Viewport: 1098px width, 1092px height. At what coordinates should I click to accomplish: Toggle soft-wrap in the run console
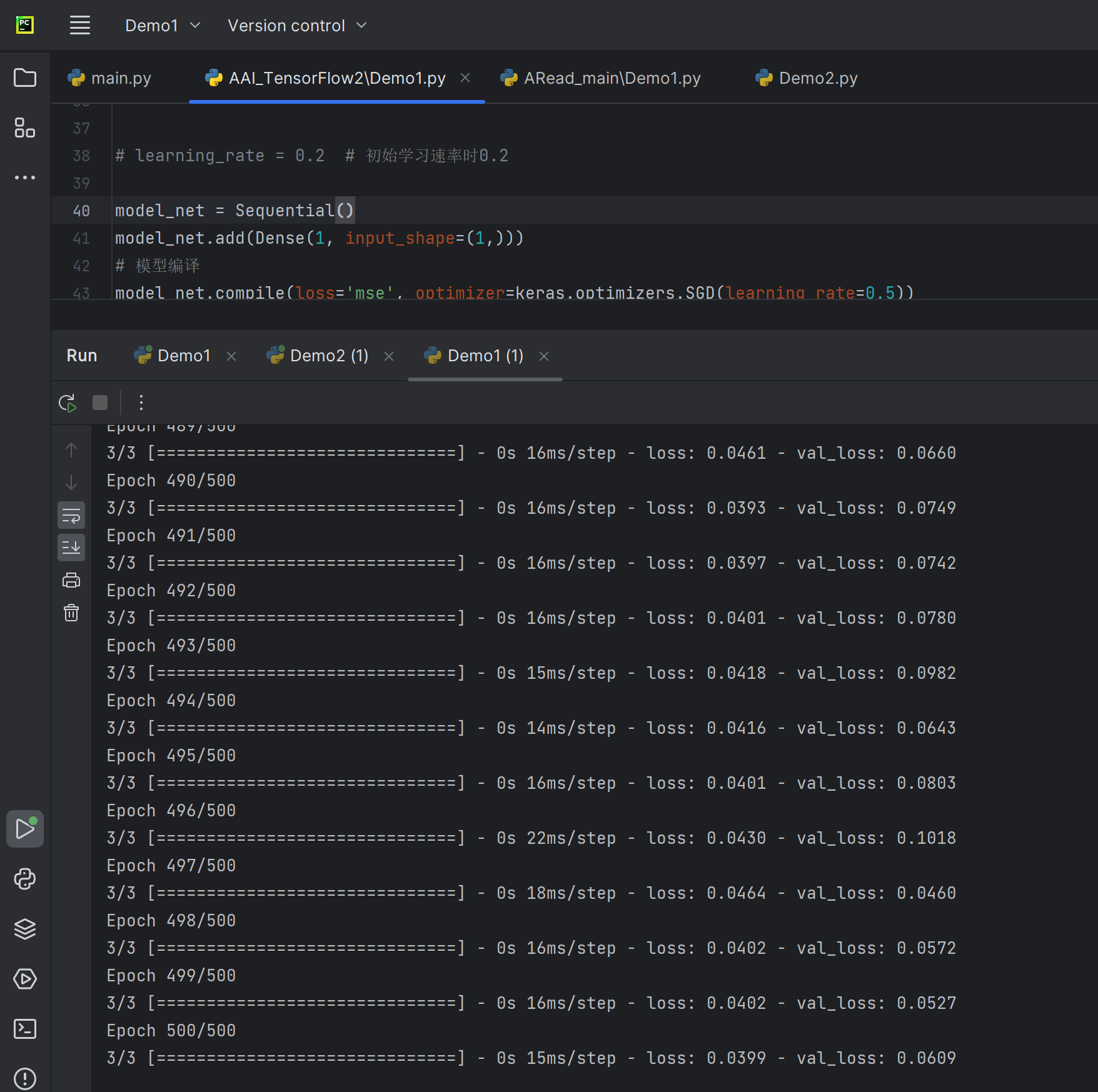(71, 515)
